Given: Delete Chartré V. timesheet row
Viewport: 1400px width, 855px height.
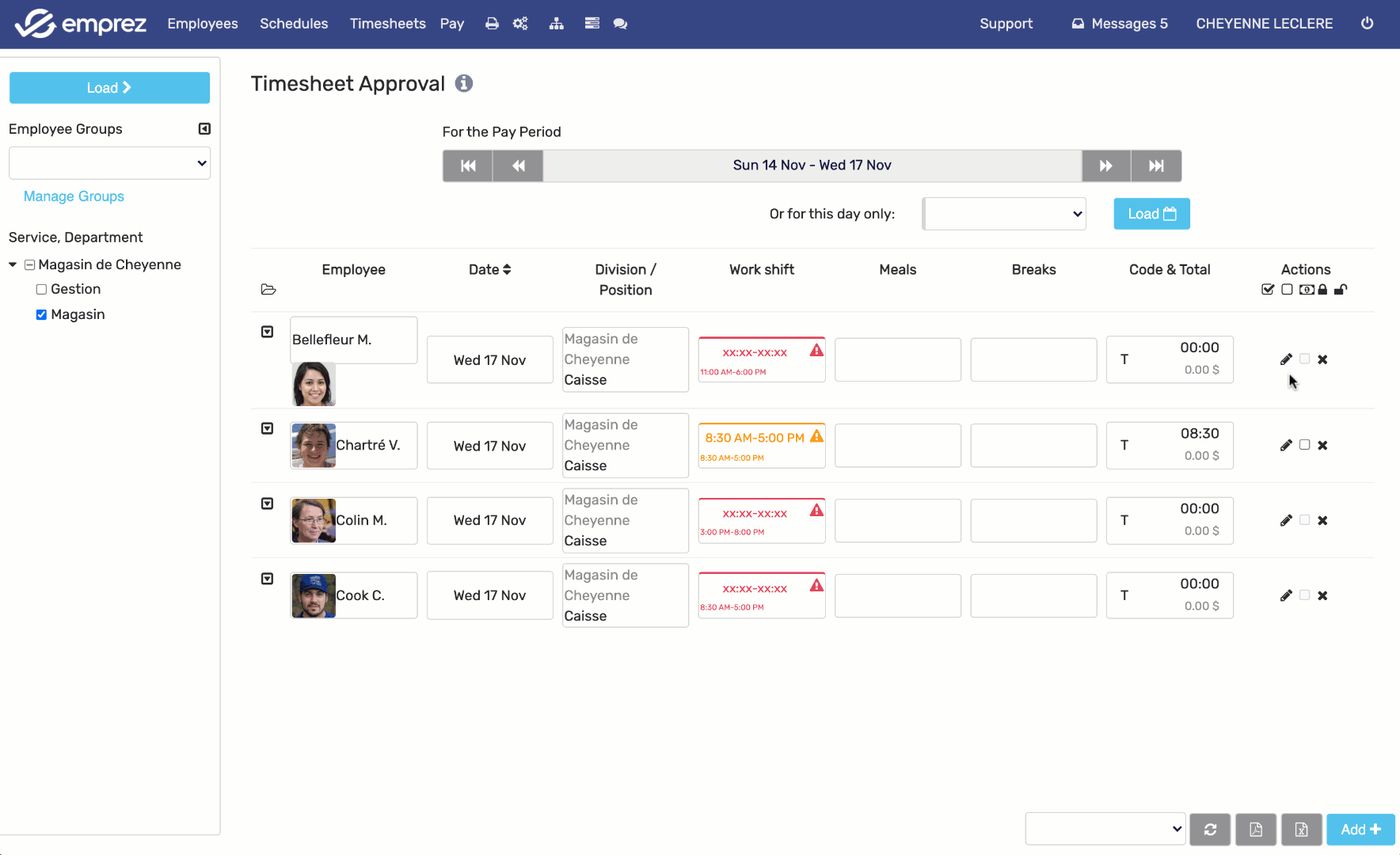Looking at the screenshot, I should [x=1322, y=446].
